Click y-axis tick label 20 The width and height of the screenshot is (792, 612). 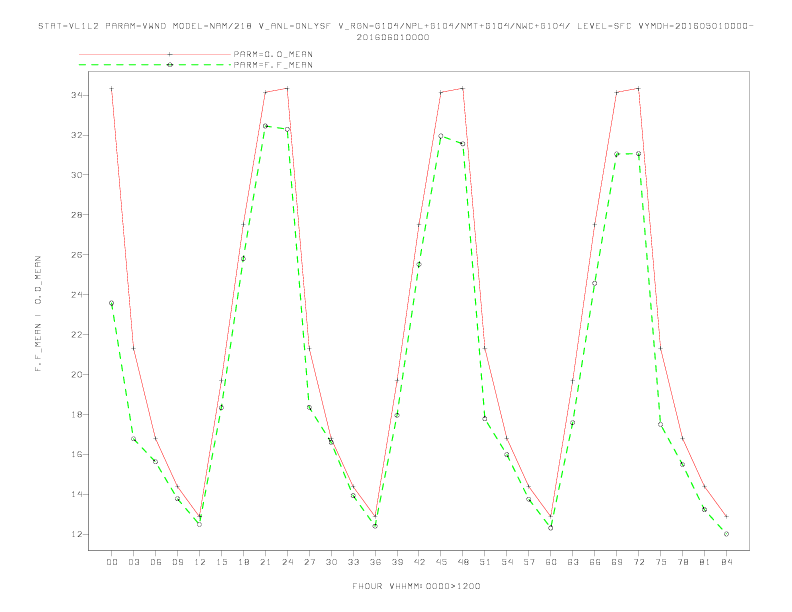(78, 374)
